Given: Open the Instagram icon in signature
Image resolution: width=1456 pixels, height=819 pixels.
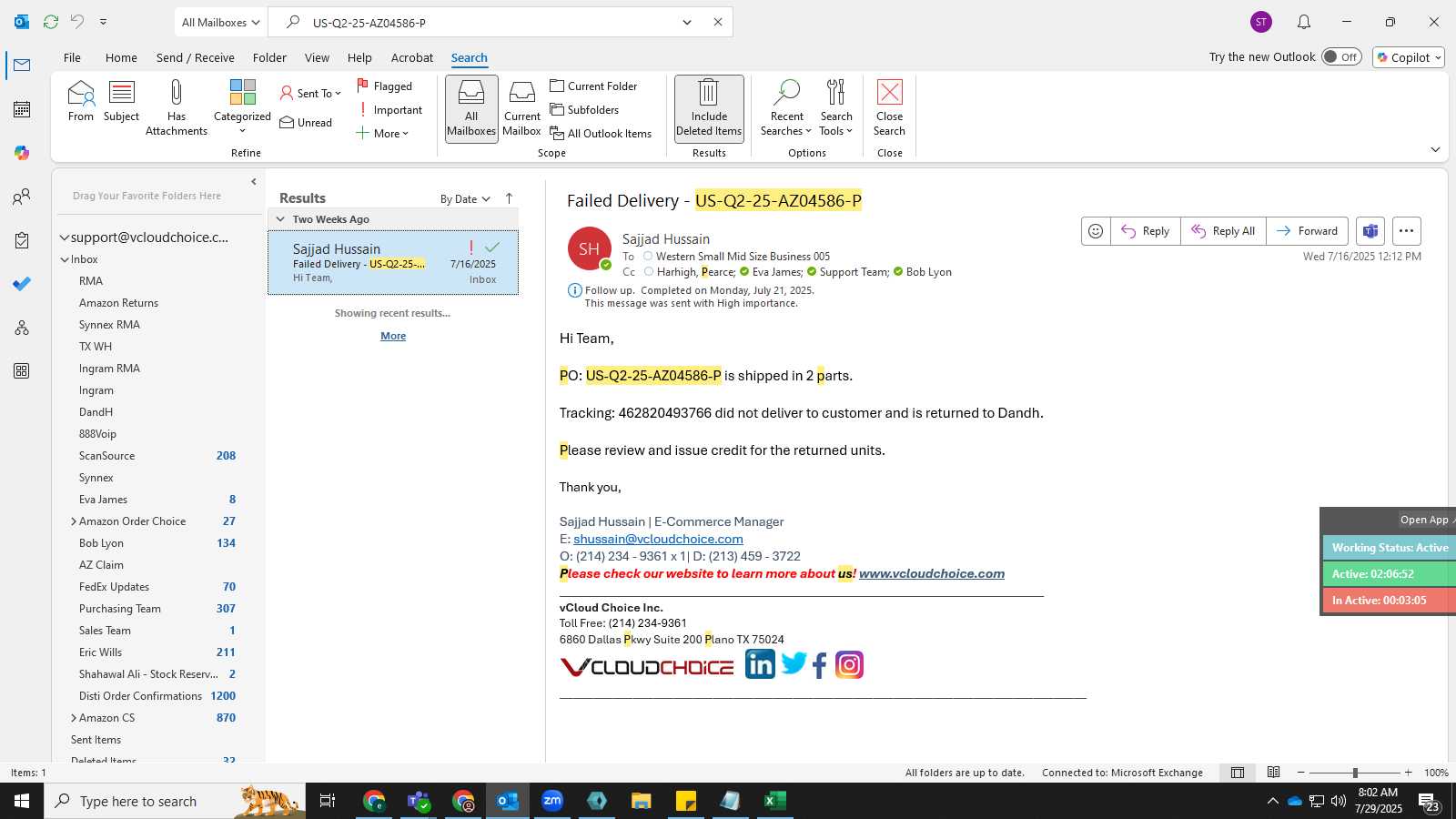Looking at the screenshot, I should tap(849, 665).
